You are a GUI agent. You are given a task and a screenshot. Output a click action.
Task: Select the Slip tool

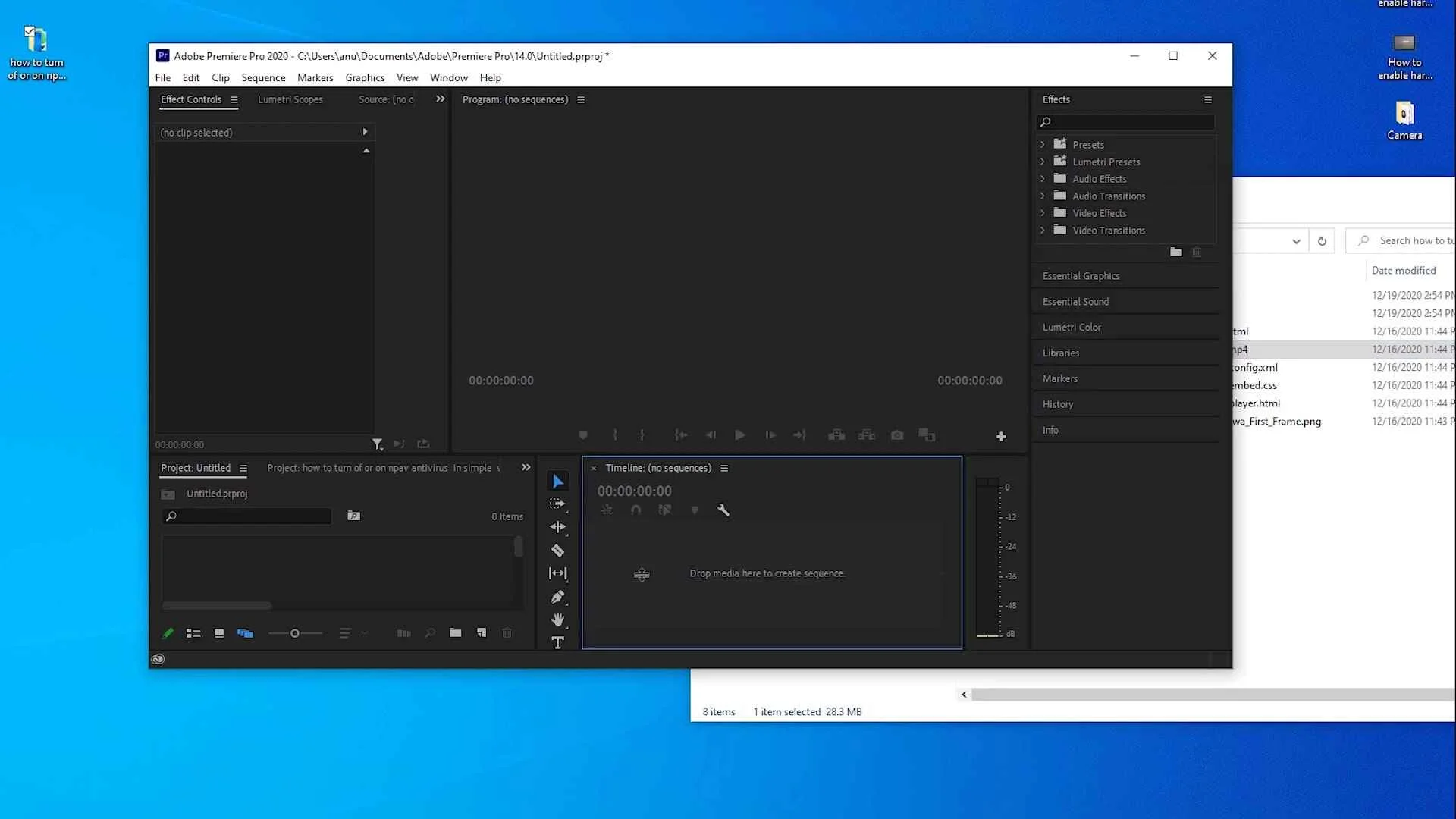558,574
